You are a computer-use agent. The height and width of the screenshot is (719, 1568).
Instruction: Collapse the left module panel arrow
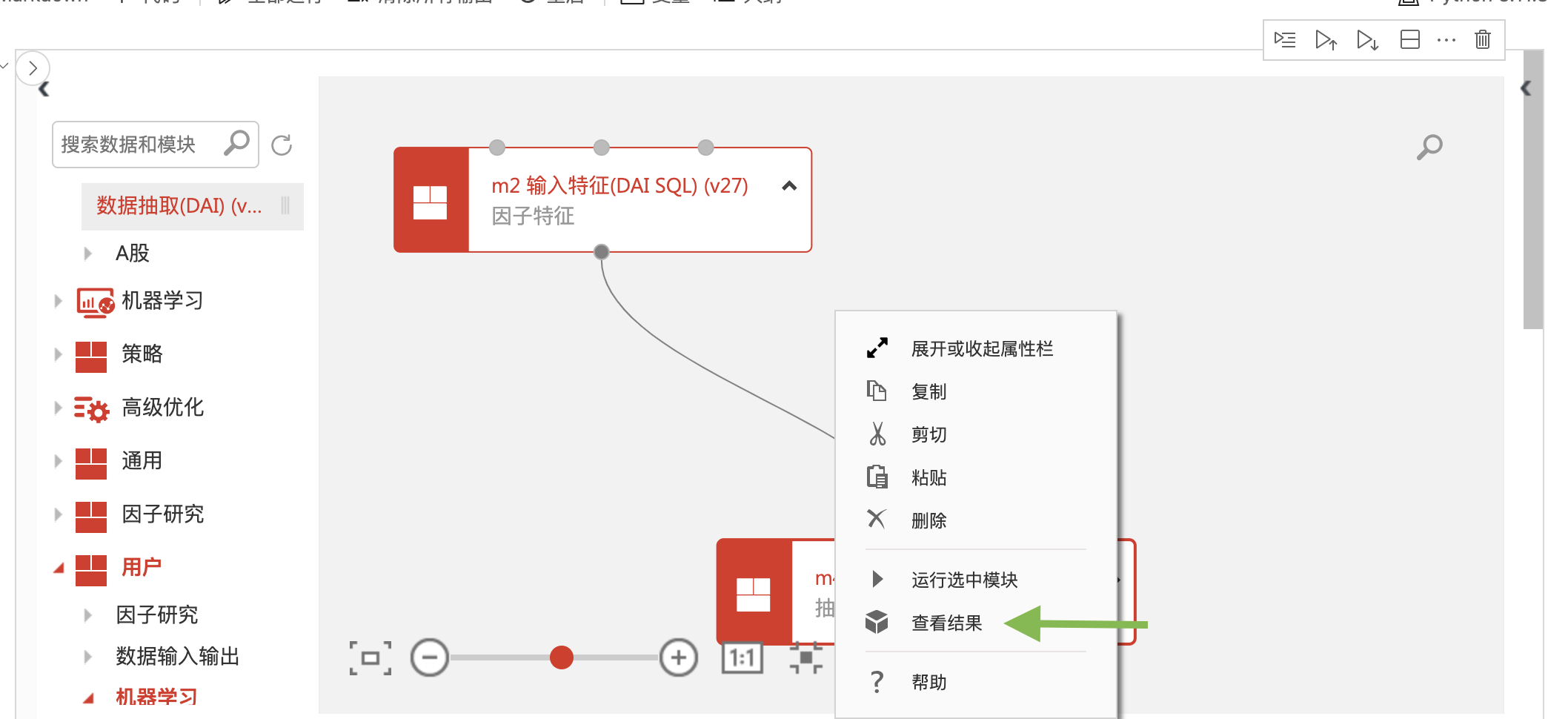[44, 90]
